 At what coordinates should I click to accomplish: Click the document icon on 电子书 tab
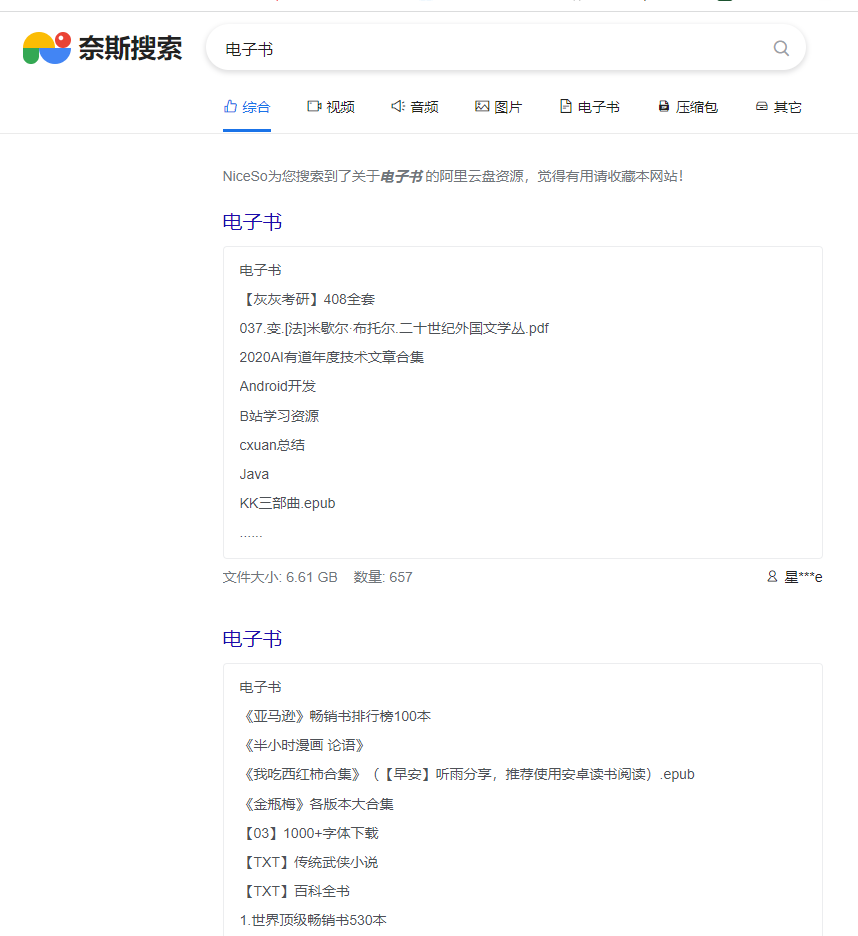[x=564, y=105]
